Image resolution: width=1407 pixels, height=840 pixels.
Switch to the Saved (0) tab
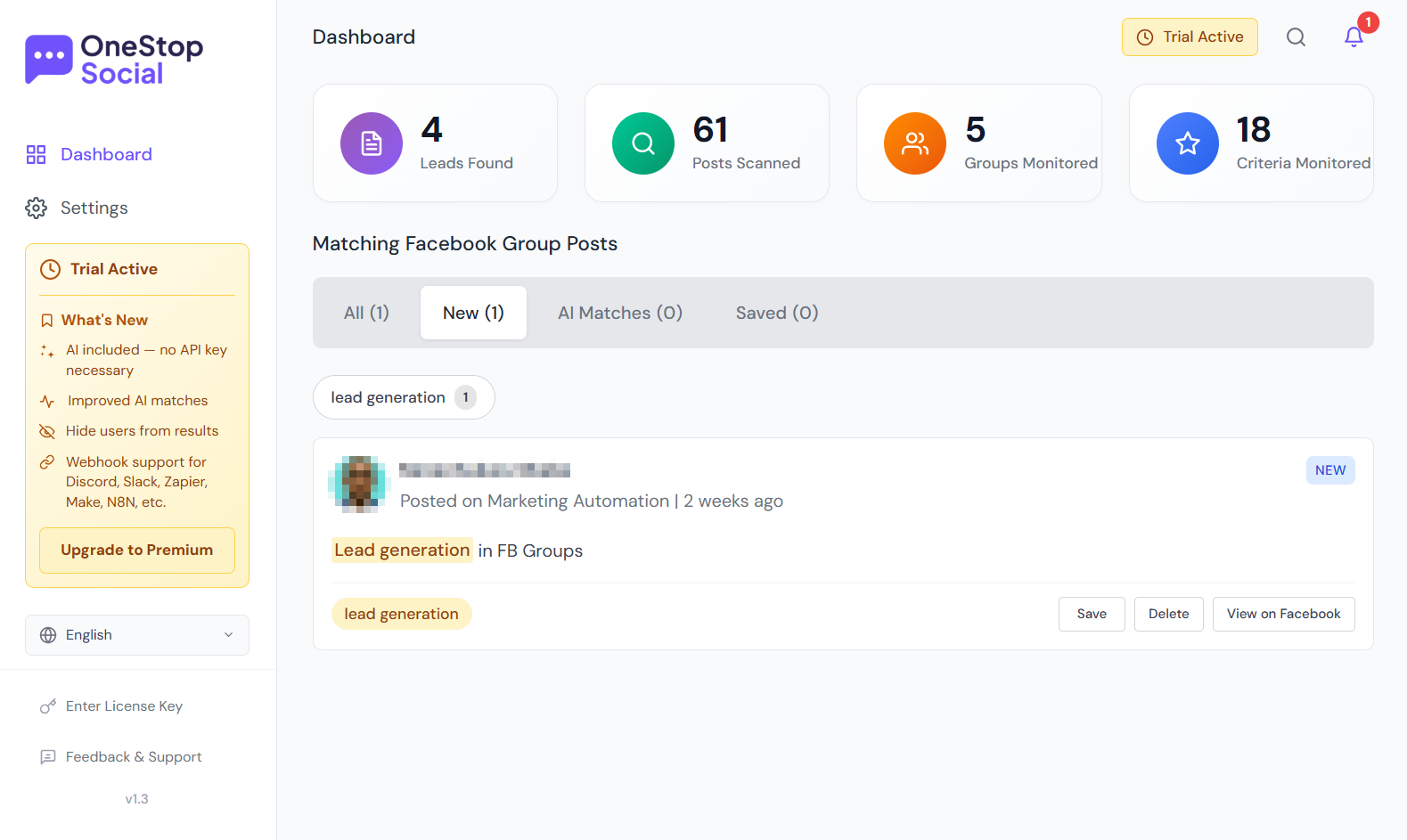point(777,313)
